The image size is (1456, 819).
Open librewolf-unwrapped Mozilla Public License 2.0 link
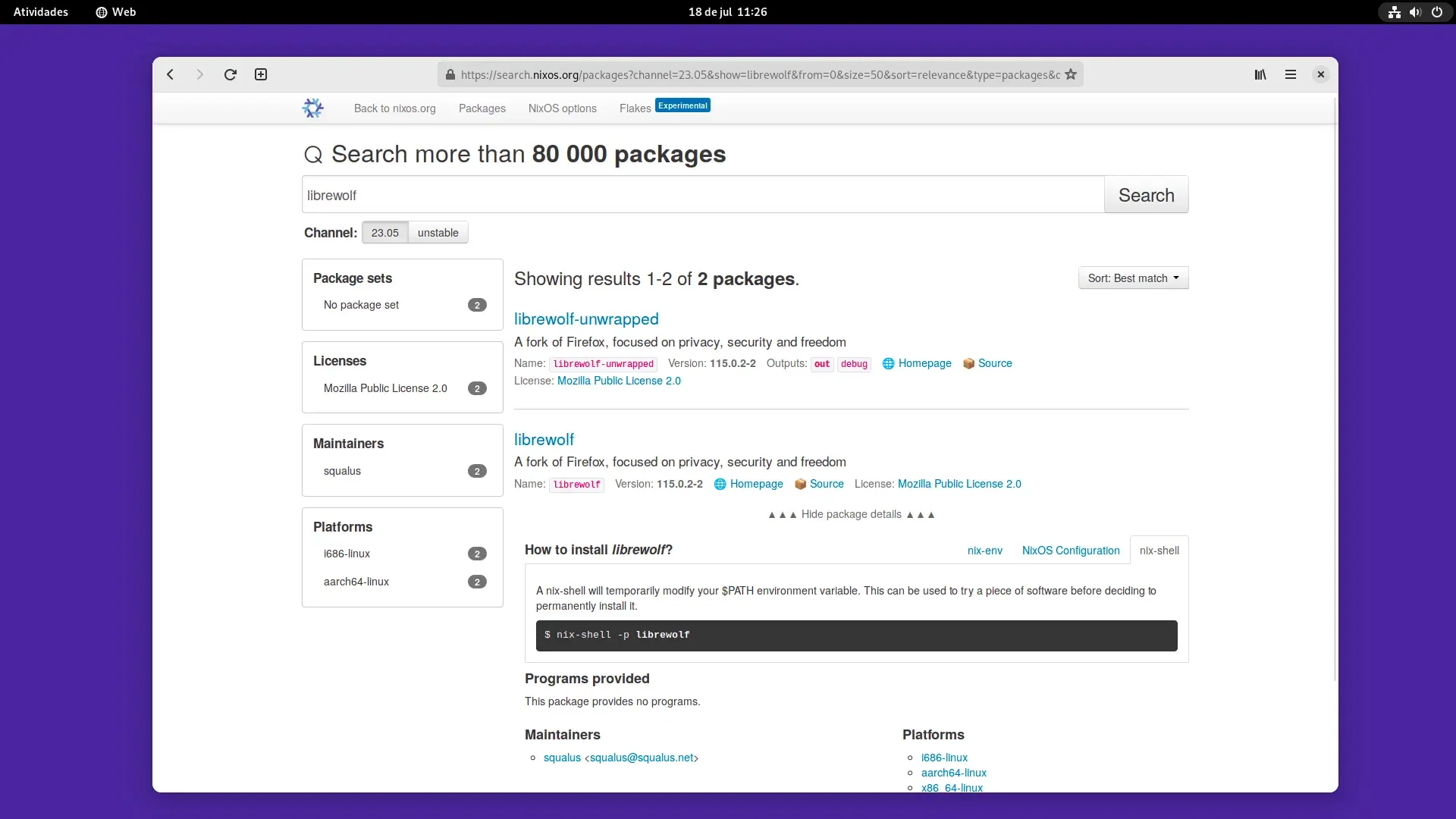[619, 381]
